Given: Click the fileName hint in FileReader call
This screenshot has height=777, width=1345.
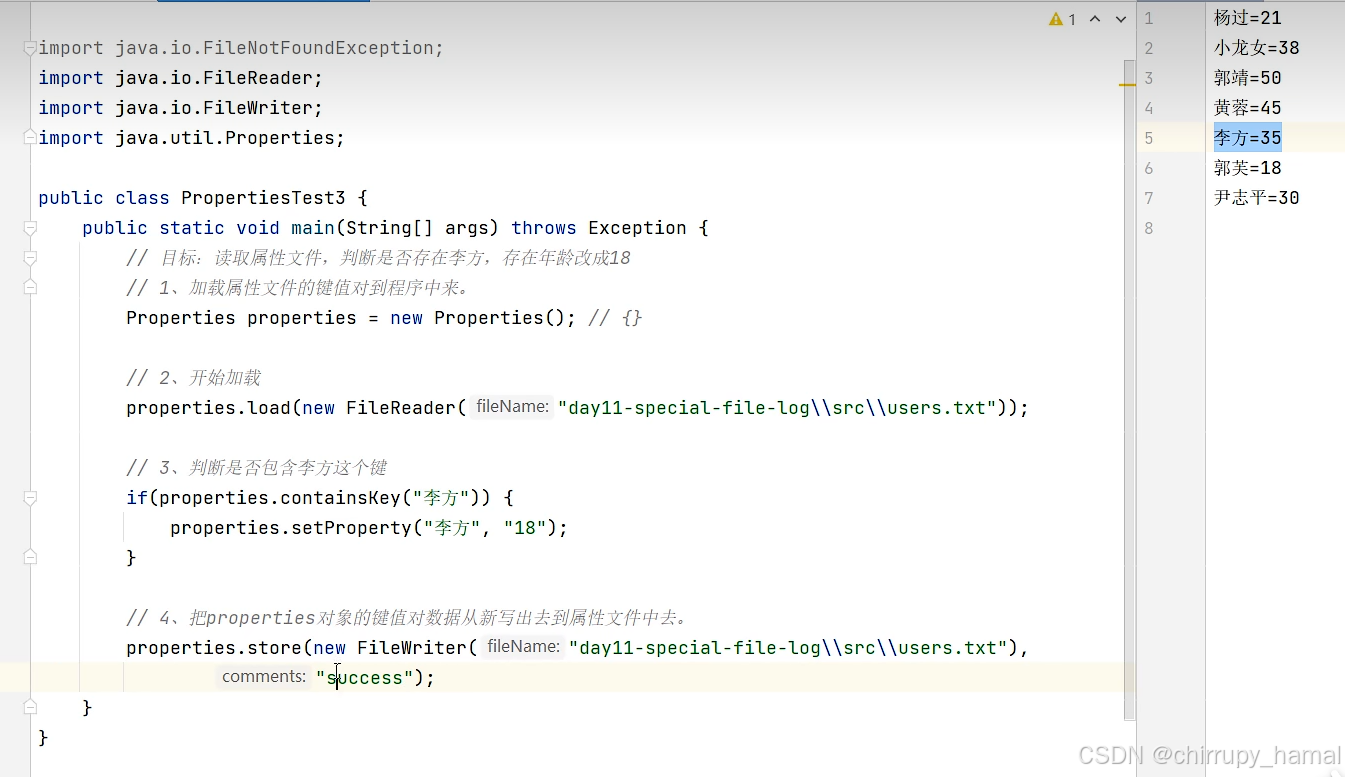Looking at the screenshot, I should click(512, 407).
